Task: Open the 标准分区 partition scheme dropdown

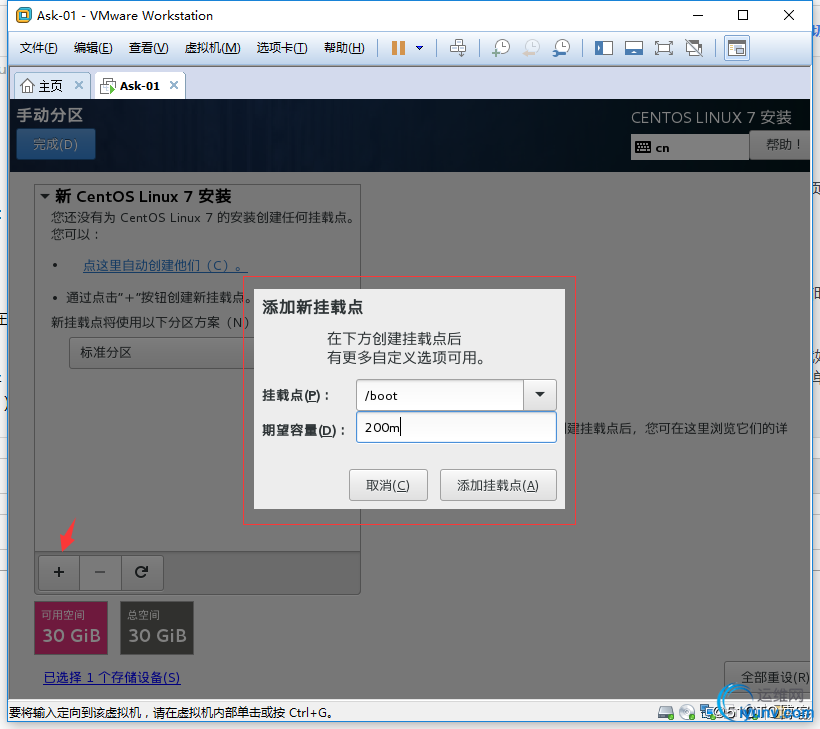Action: (x=162, y=352)
